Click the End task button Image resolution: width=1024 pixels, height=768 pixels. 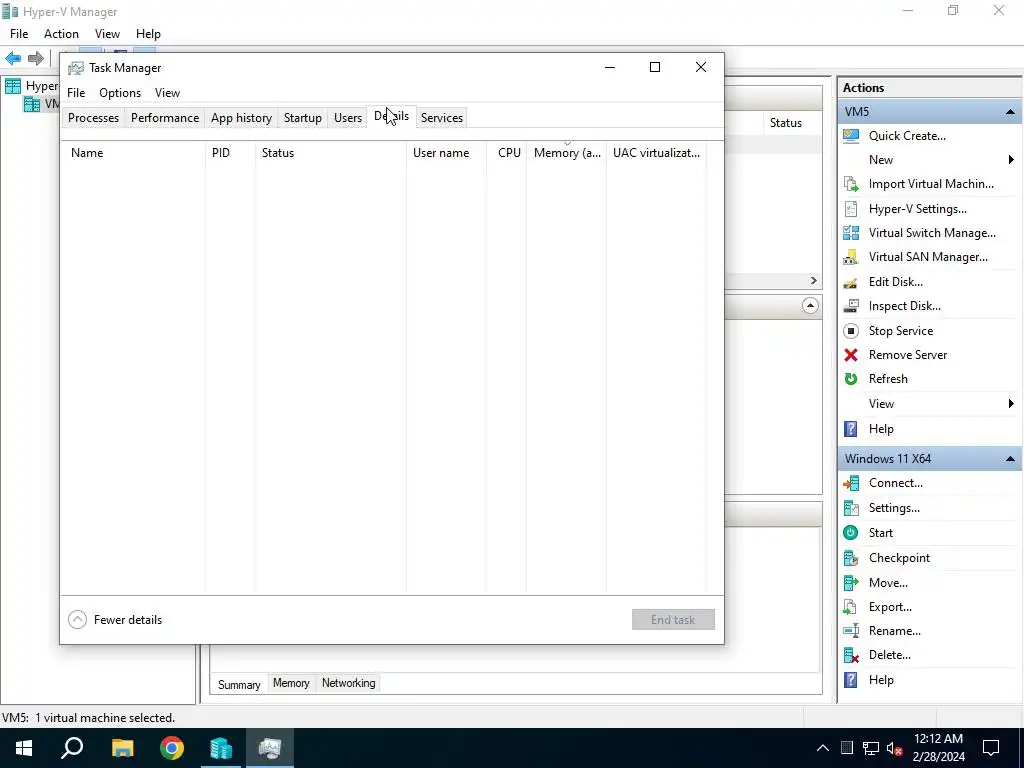(x=673, y=620)
